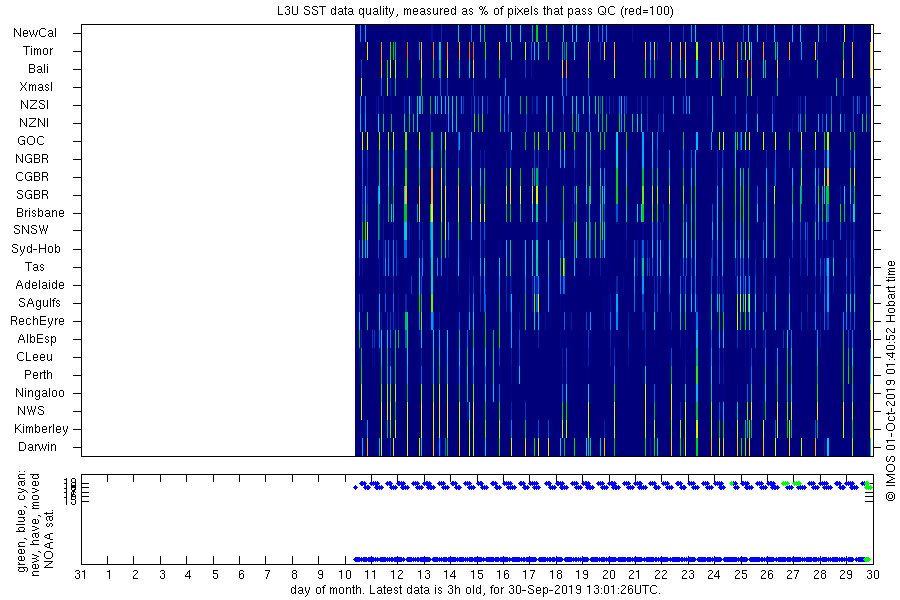
Task: Select the SGBR row label
Action: (32, 195)
